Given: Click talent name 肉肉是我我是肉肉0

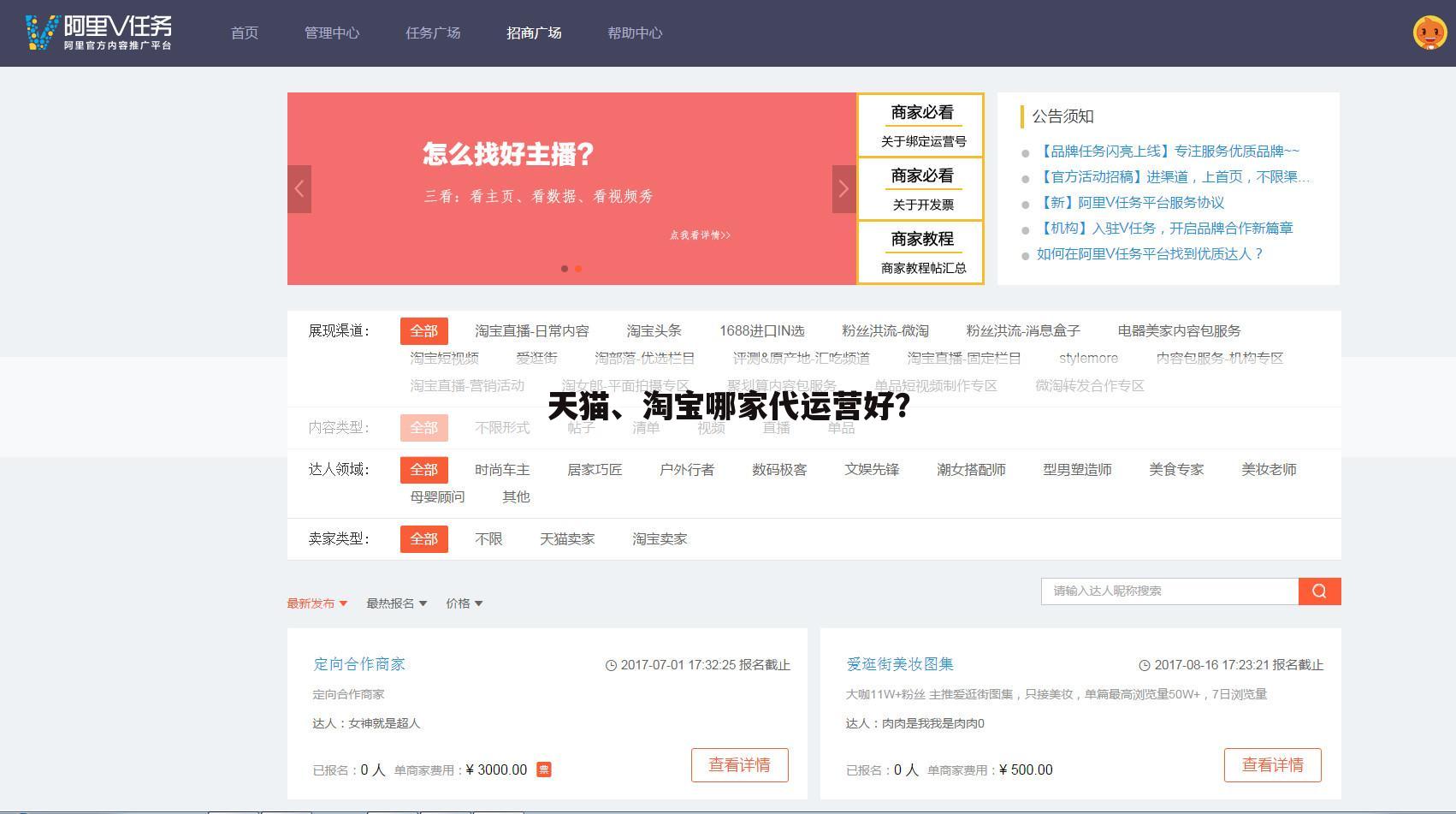Looking at the screenshot, I should click(x=933, y=723).
